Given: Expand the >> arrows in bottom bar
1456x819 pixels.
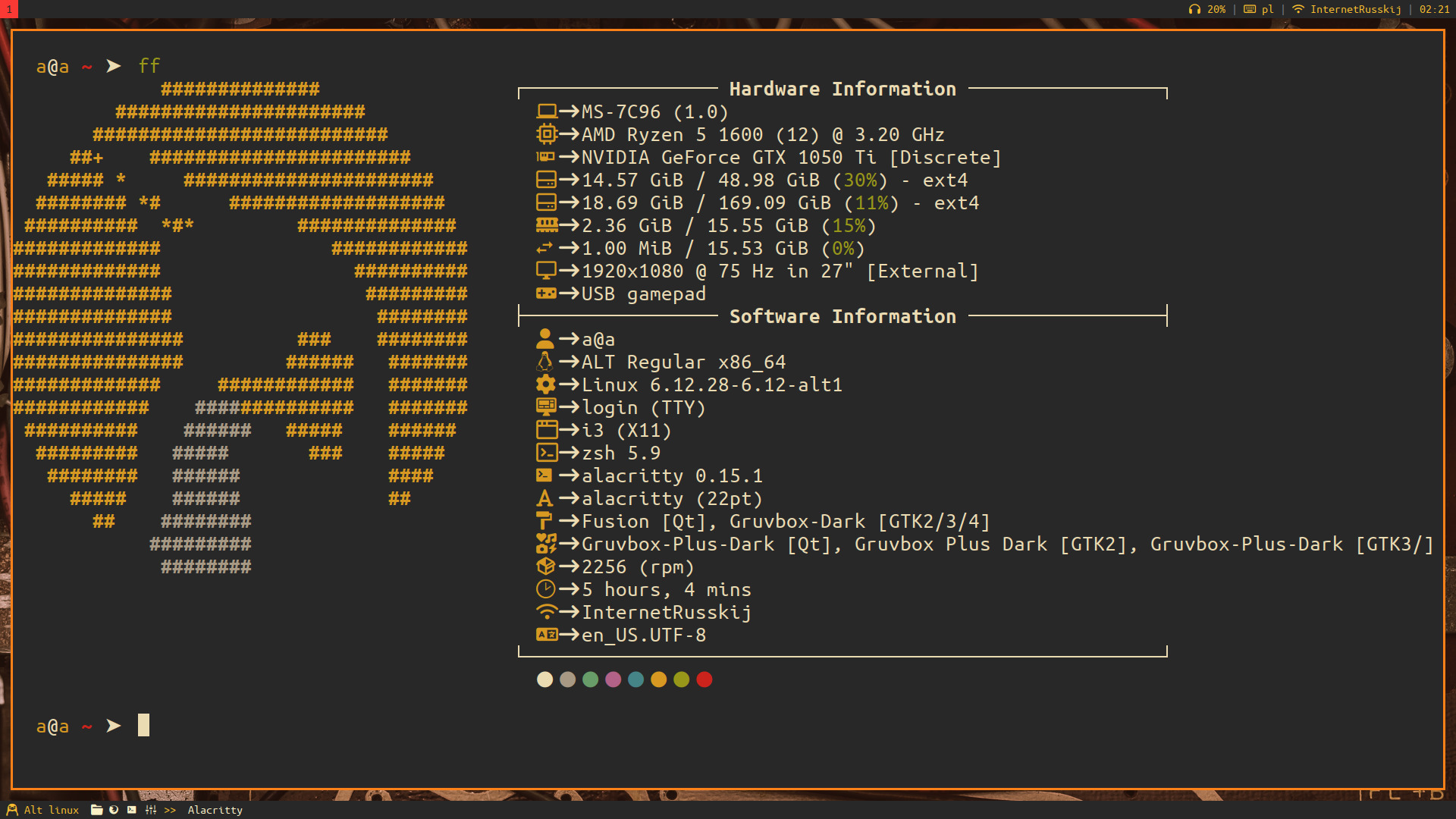Looking at the screenshot, I should coord(170,810).
